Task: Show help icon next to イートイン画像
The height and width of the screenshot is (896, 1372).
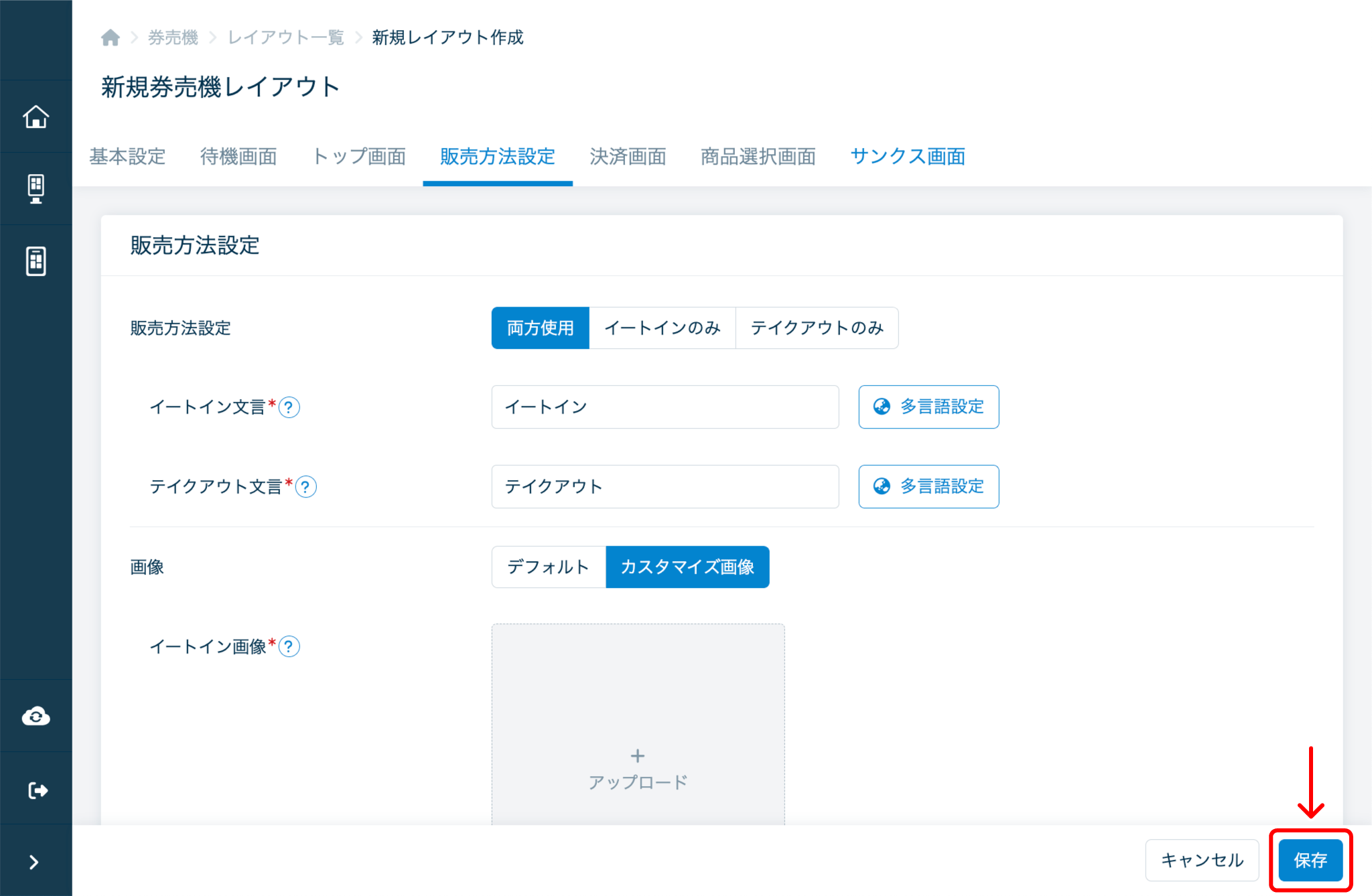Action: [289, 647]
